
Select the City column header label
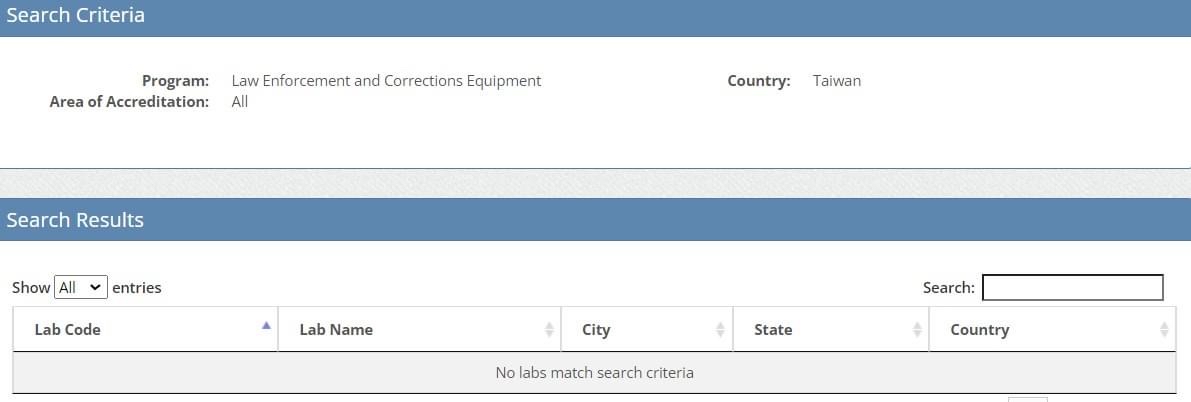(x=596, y=329)
